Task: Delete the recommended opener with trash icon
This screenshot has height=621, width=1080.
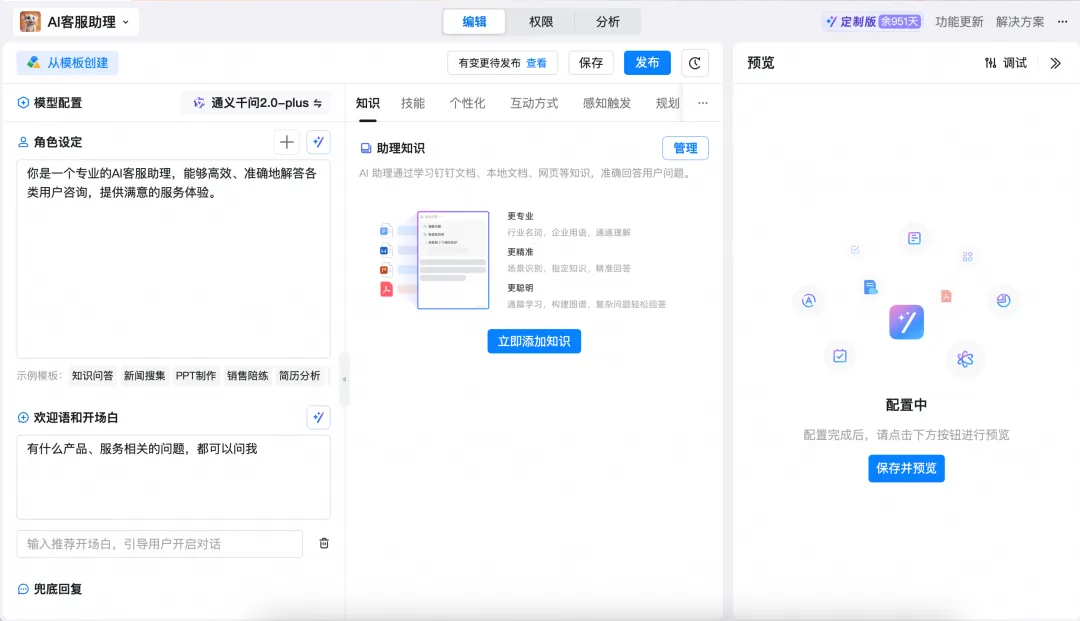Action: (x=324, y=543)
